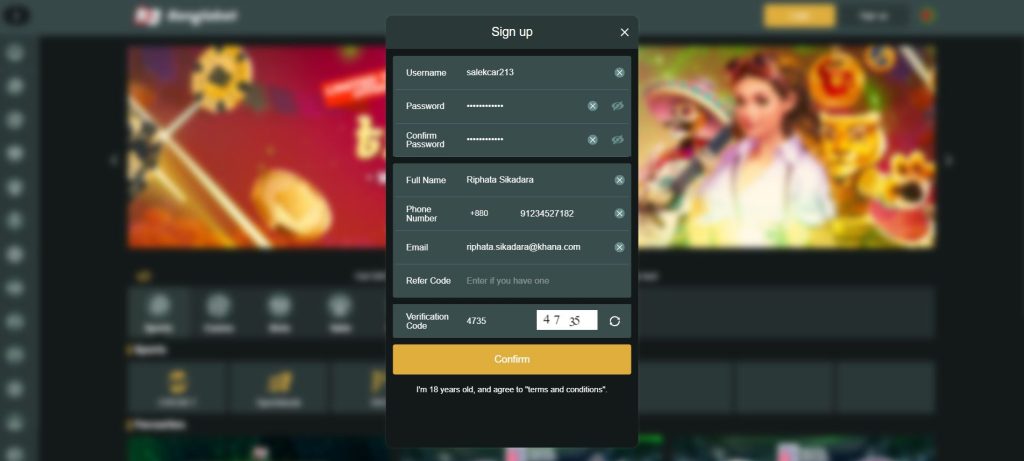Clear the Username field with its X icon
This screenshot has height=461, width=1024.
[x=619, y=72]
